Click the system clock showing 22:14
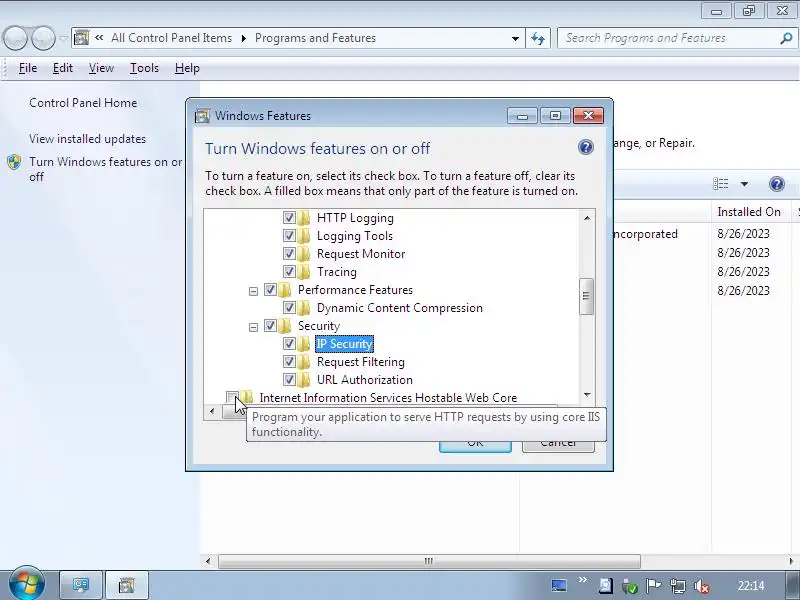Image resolution: width=800 pixels, height=600 pixels. coord(751,586)
